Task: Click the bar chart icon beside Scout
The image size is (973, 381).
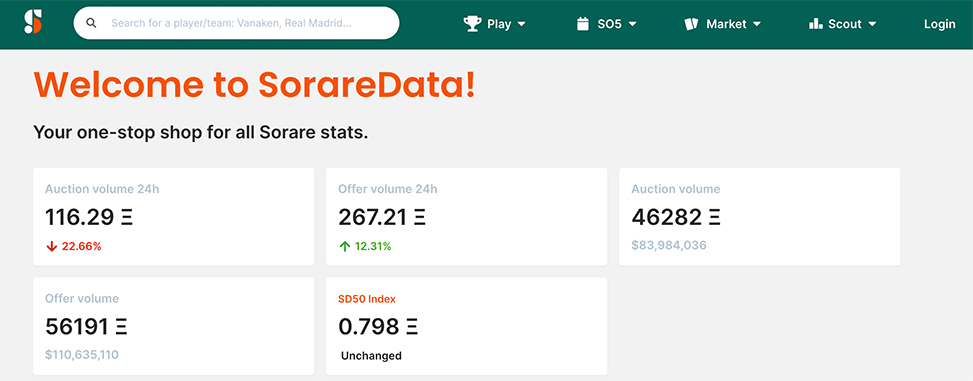Action: [815, 24]
